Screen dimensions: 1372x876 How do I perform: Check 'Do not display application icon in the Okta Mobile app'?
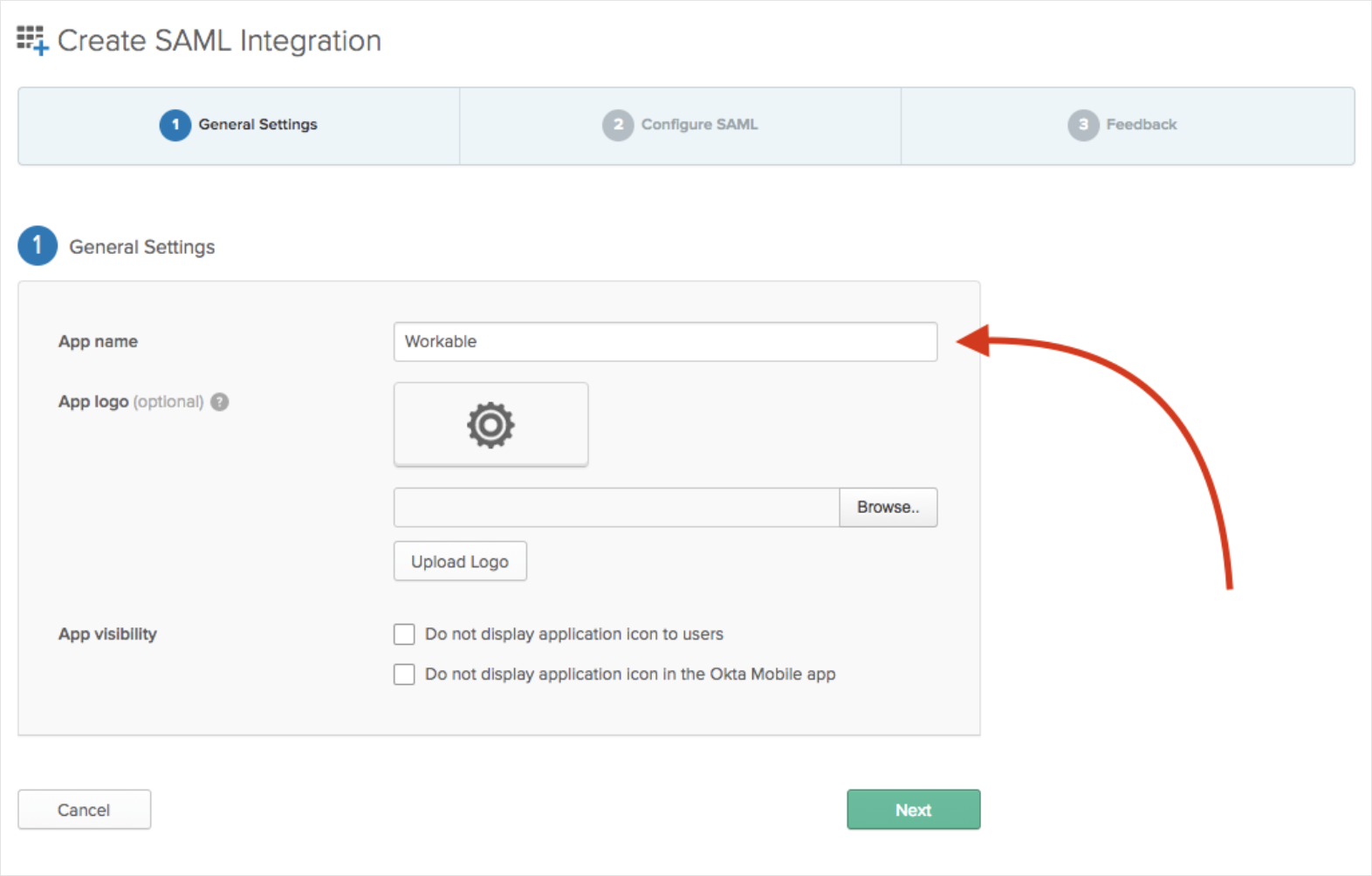point(404,674)
